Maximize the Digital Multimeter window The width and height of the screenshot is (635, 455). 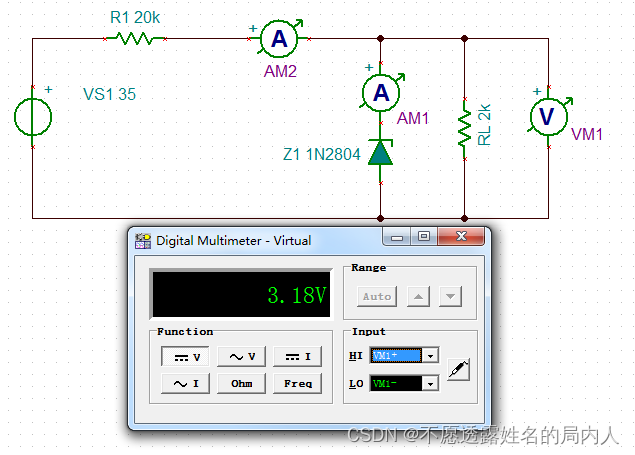click(x=424, y=237)
